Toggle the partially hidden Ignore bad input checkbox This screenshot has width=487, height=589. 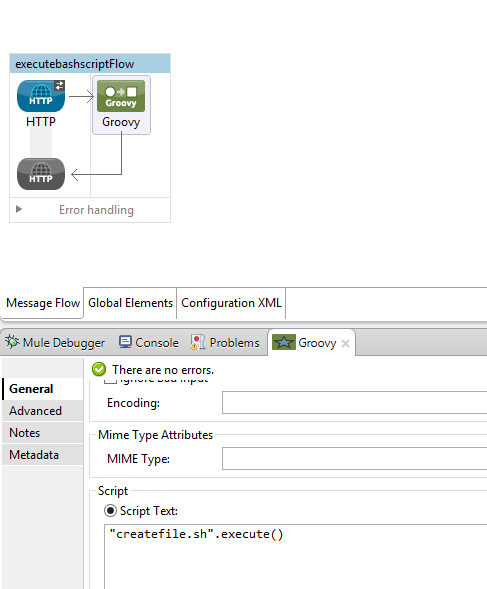[110, 381]
